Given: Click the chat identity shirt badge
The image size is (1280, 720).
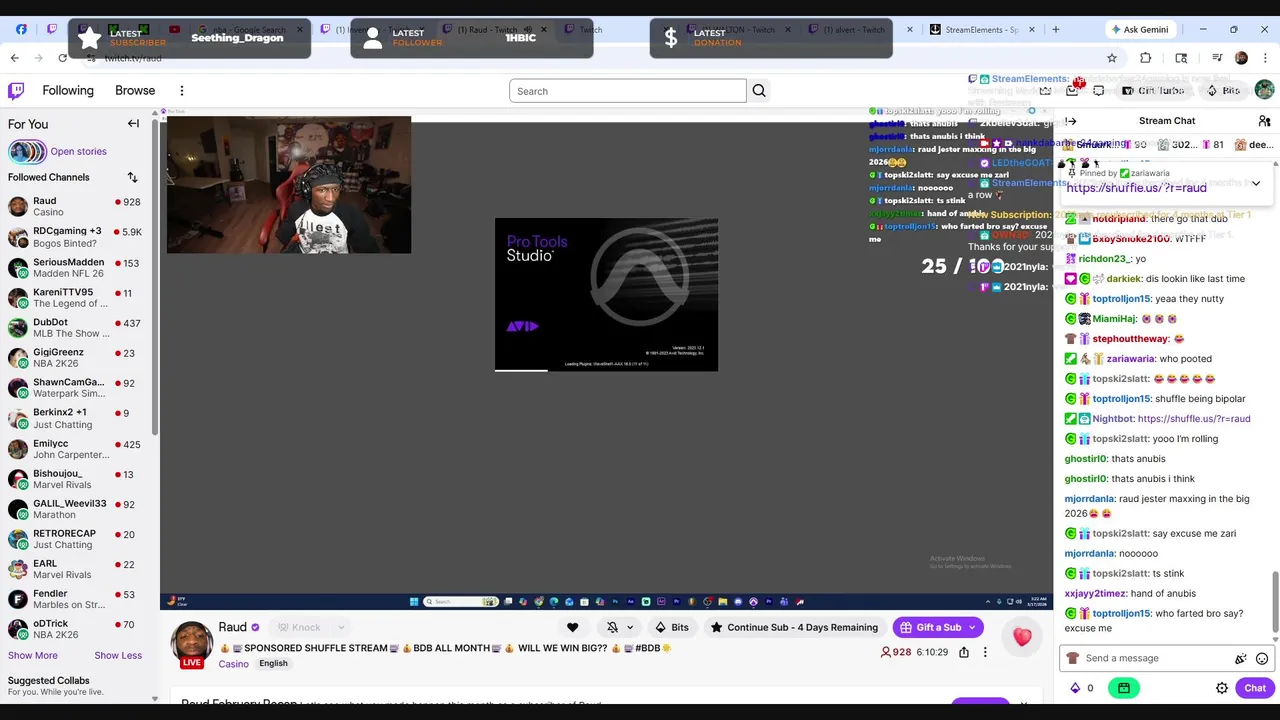Looking at the screenshot, I should coord(1073,658).
